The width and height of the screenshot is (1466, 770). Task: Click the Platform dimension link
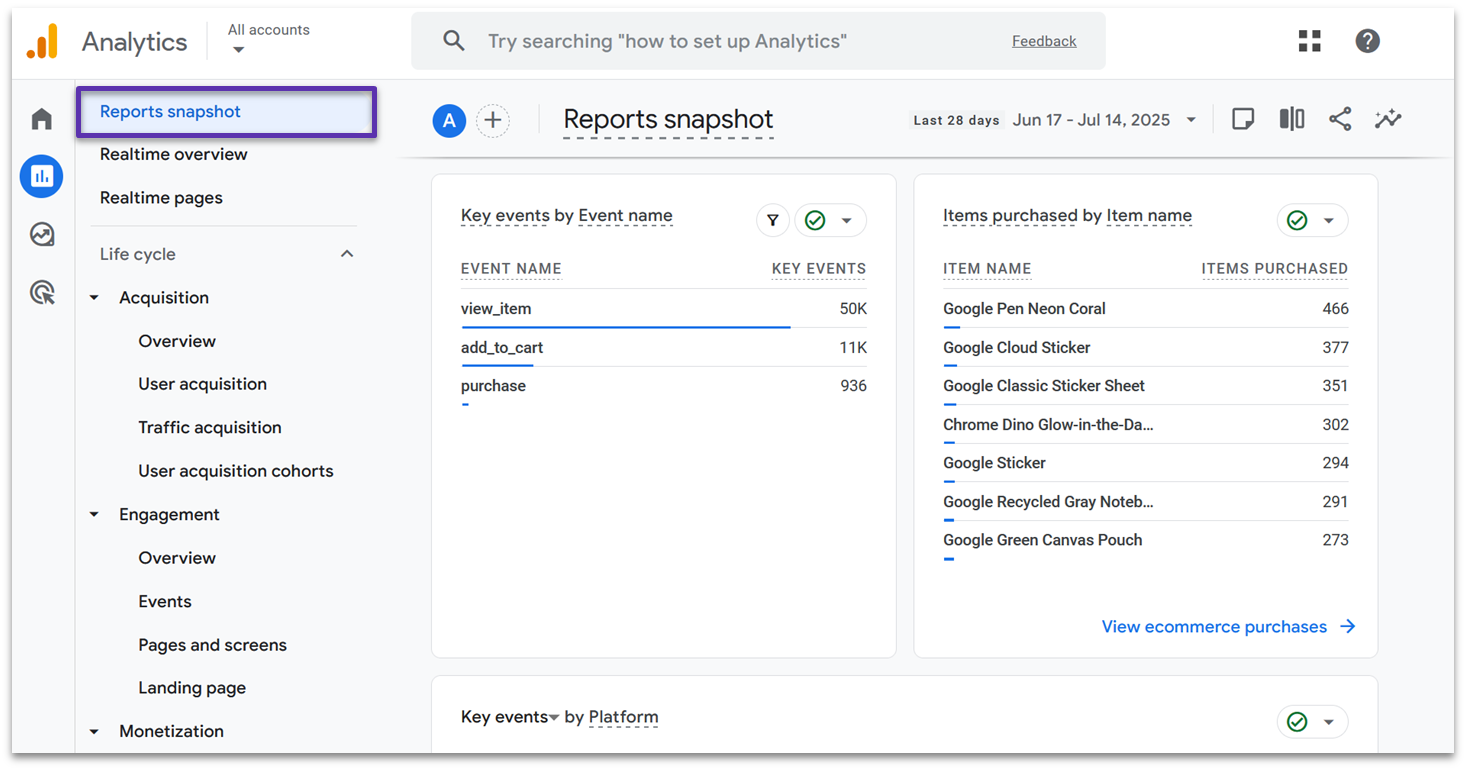coord(623,717)
